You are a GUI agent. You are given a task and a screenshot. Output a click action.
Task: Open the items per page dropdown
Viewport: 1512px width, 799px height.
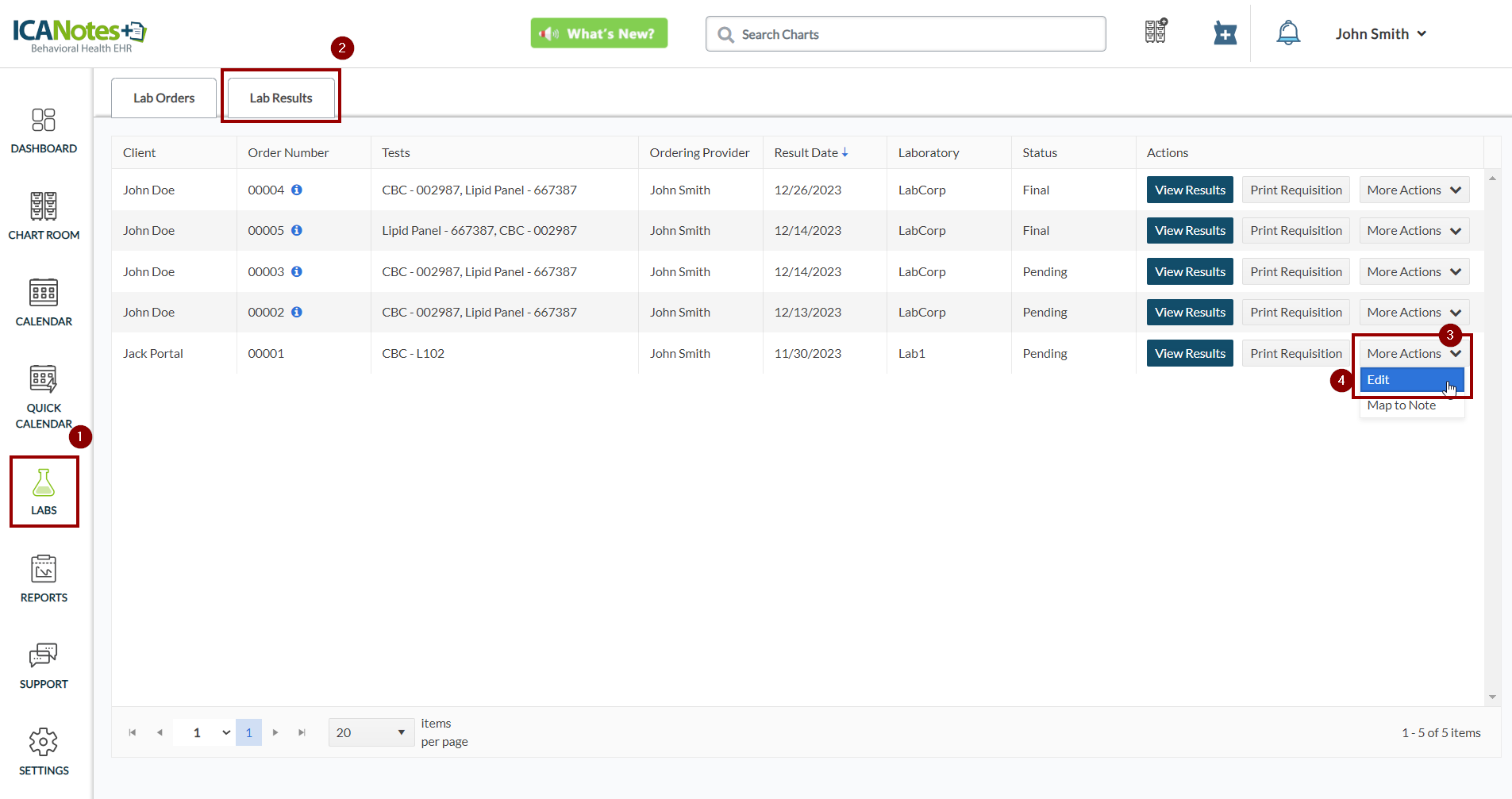coord(371,732)
